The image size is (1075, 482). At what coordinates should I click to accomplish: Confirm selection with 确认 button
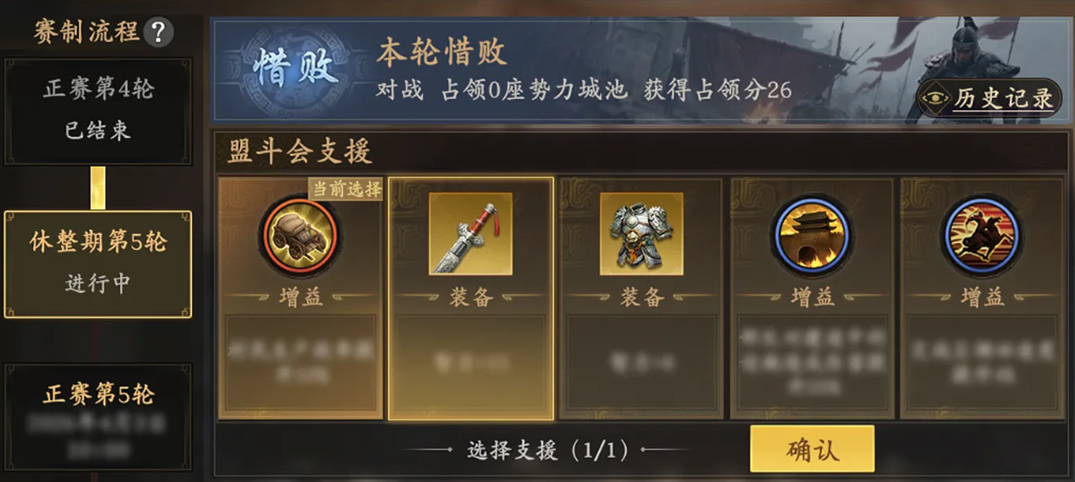(x=812, y=448)
